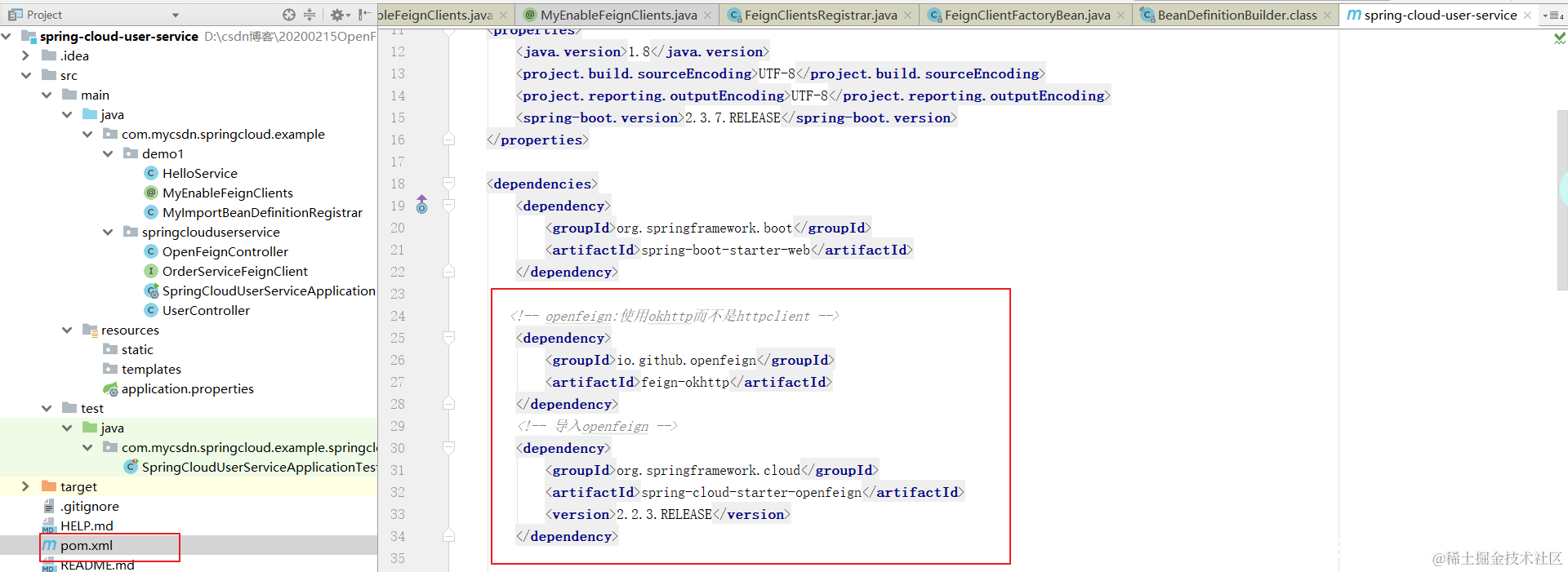Viewport: 1568px width, 572px height.
Task: Click artifactId text feign-okhttp on line 27
Action: (x=685, y=382)
